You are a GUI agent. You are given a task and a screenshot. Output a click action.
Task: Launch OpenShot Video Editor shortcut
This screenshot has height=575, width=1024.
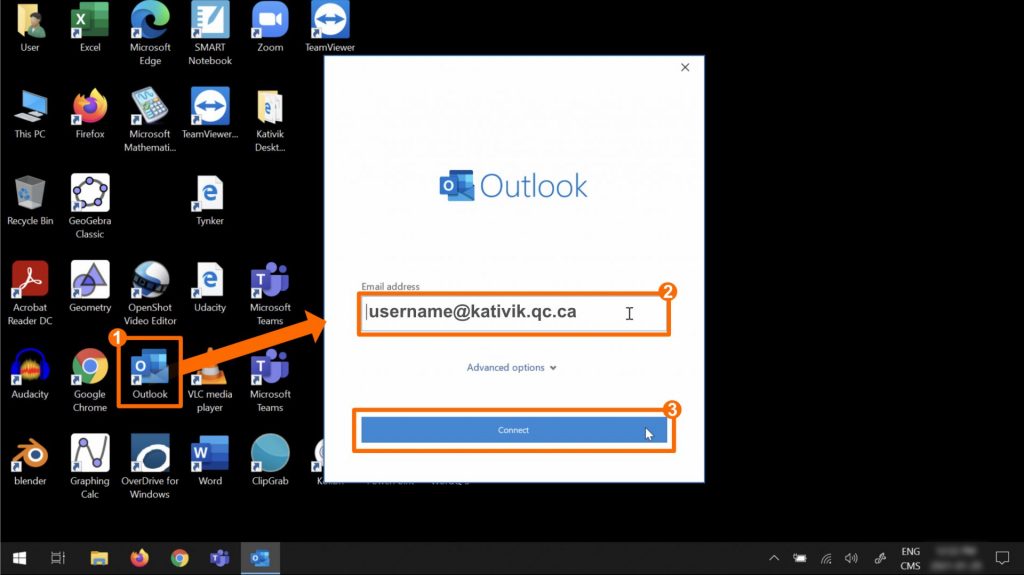coord(150,281)
